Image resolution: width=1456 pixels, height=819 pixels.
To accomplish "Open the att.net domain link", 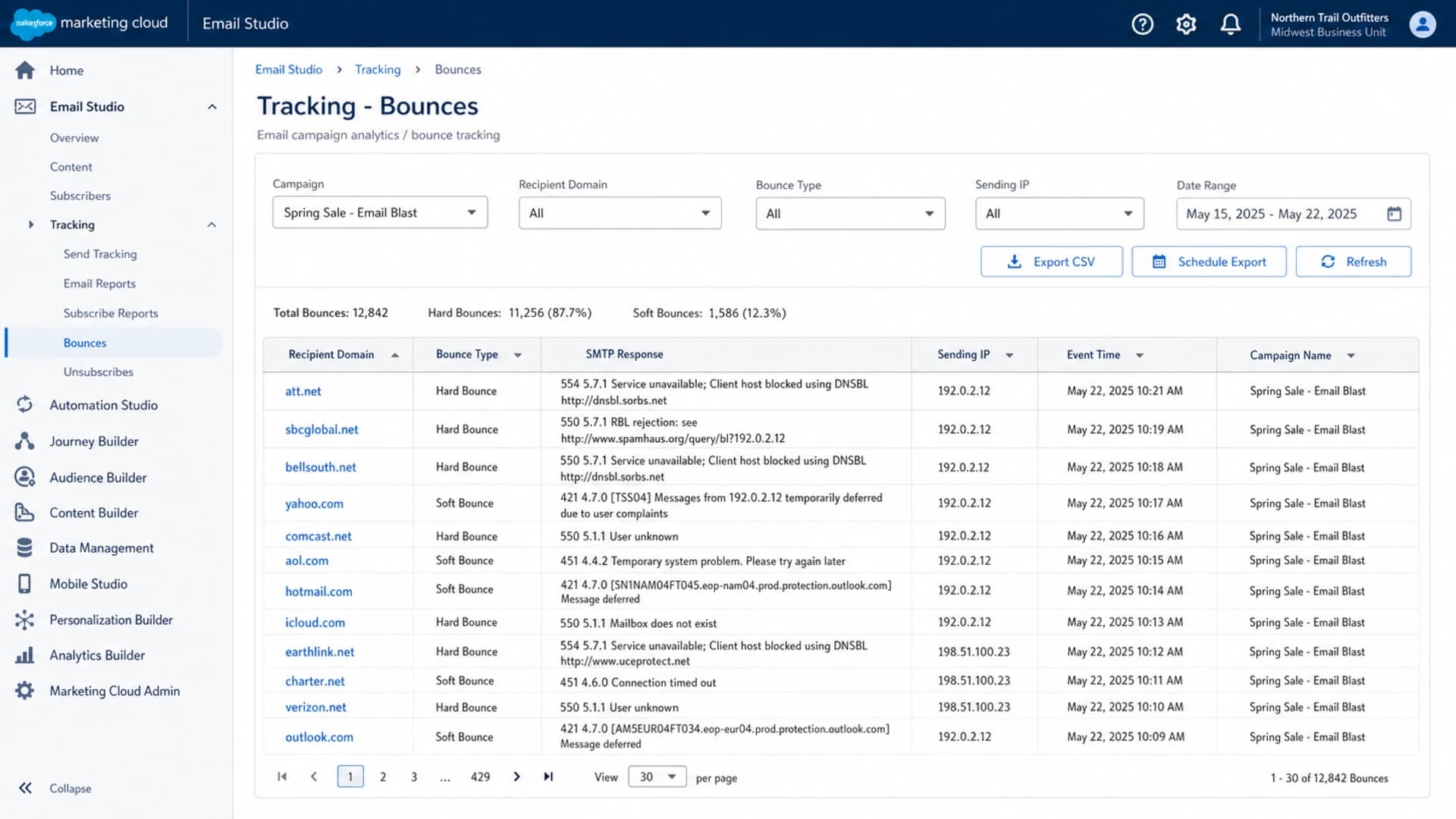I will pos(303,391).
